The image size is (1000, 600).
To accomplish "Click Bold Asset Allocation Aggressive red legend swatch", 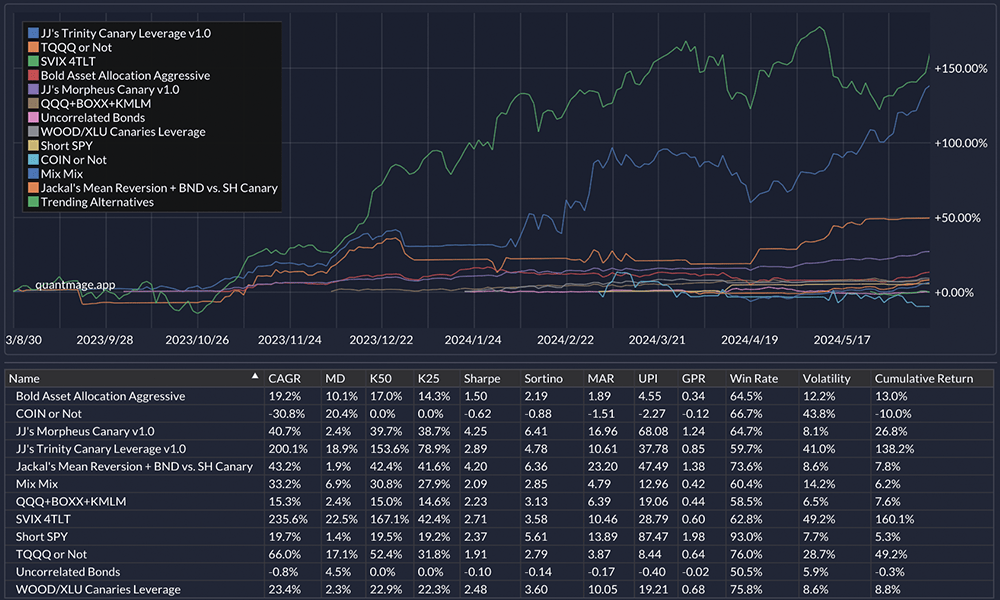I will click(x=33, y=75).
